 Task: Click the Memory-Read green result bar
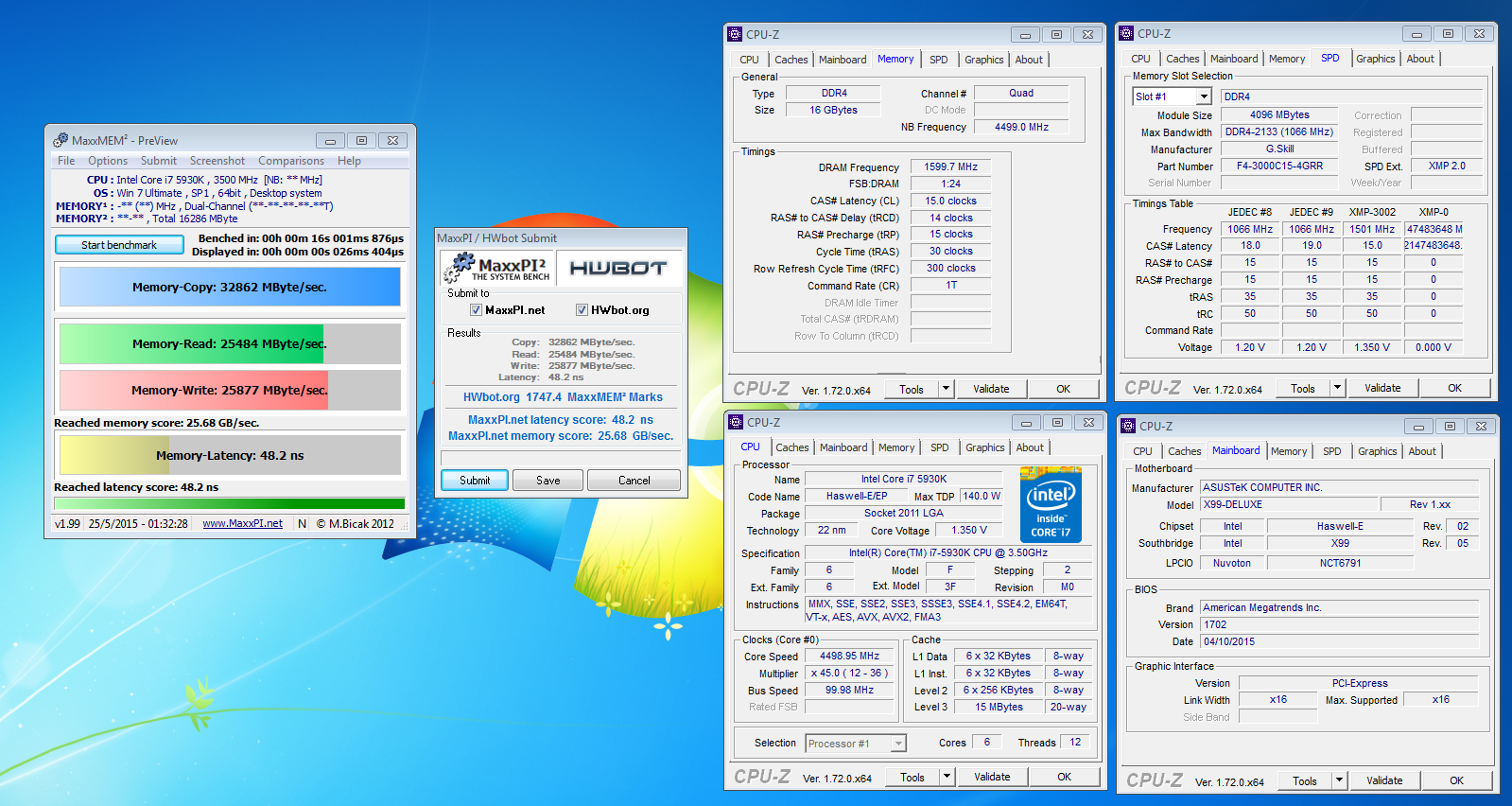click(x=230, y=343)
